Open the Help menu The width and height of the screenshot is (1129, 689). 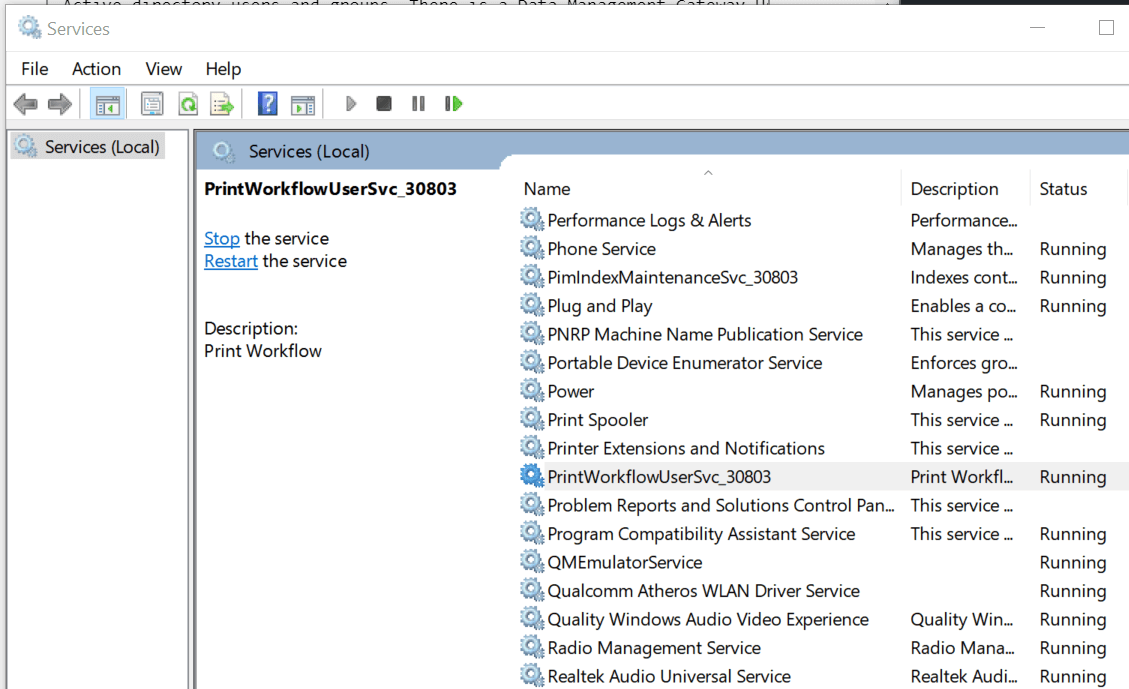click(223, 69)
